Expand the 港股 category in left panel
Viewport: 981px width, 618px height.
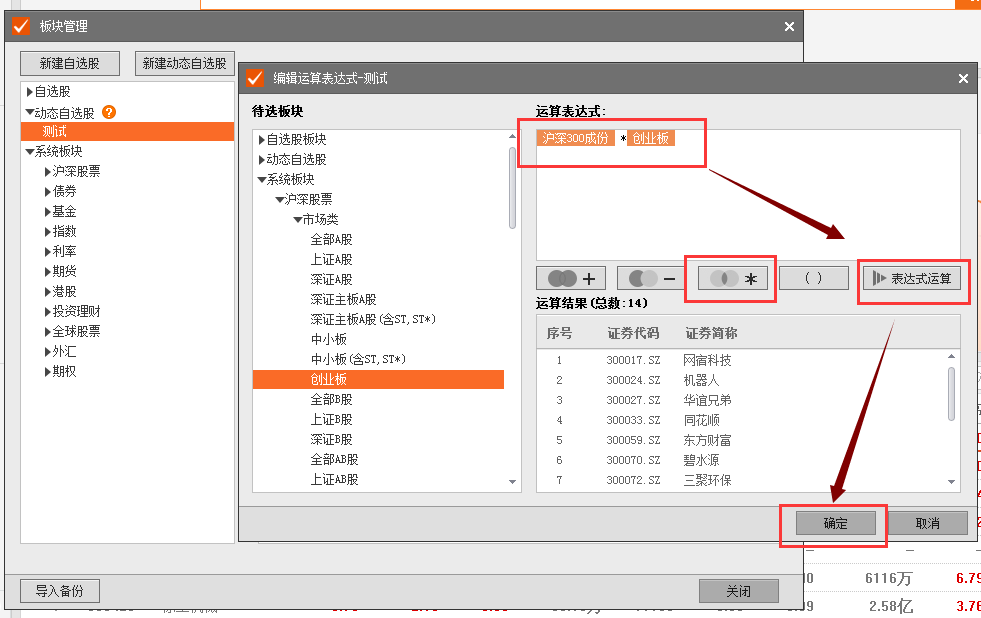coord(48,292)
